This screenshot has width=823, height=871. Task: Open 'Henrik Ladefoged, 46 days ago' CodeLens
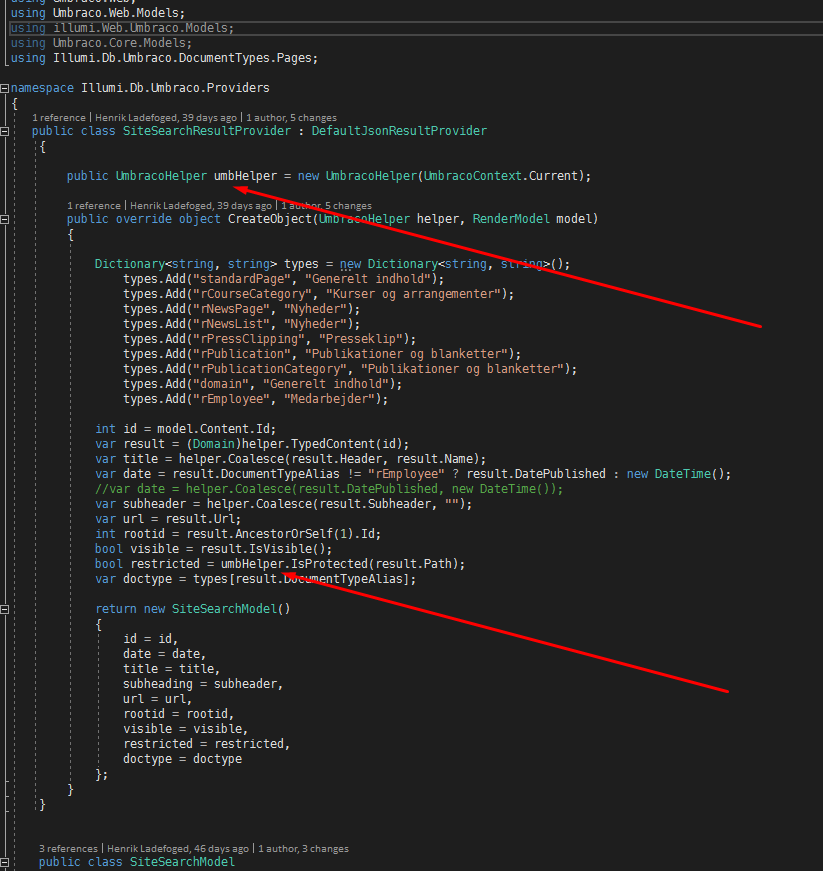click(178, 849)
